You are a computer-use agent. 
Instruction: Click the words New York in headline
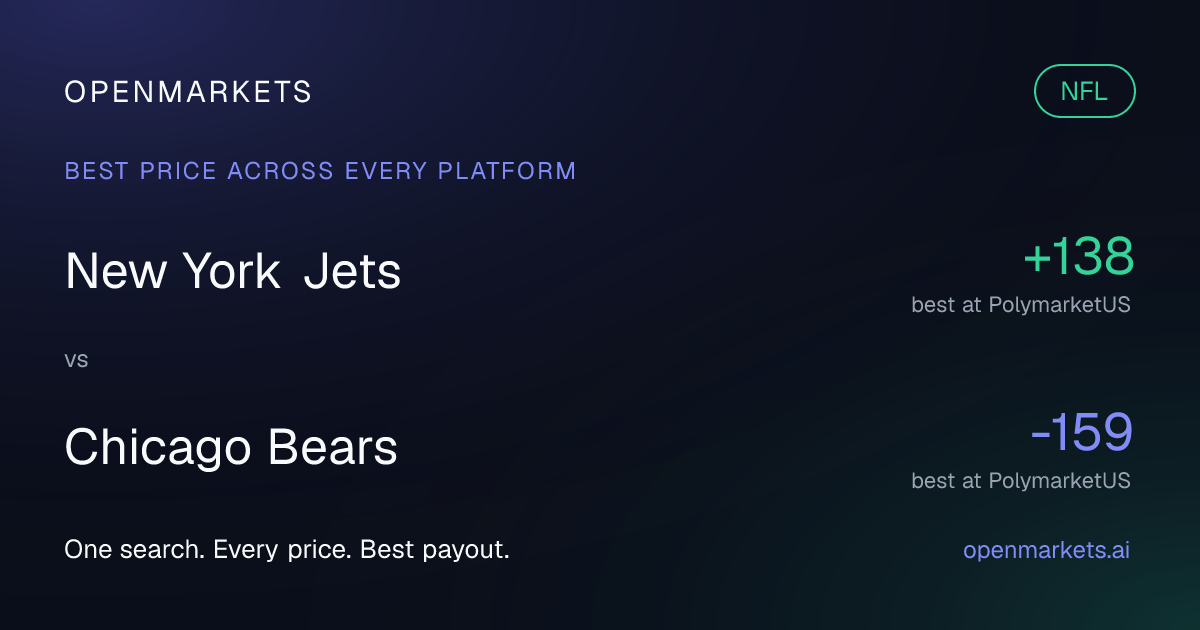pos(173,271)
